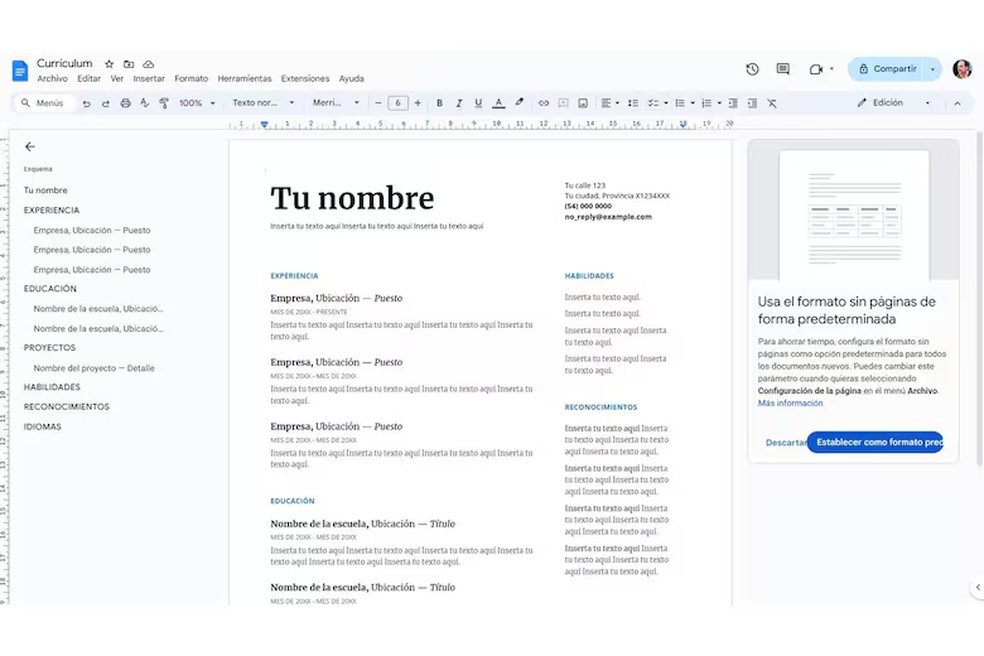Select the paint format roller icon
Image resolution: width=984 pixels, height=656 pixels.
click(164, 103)
